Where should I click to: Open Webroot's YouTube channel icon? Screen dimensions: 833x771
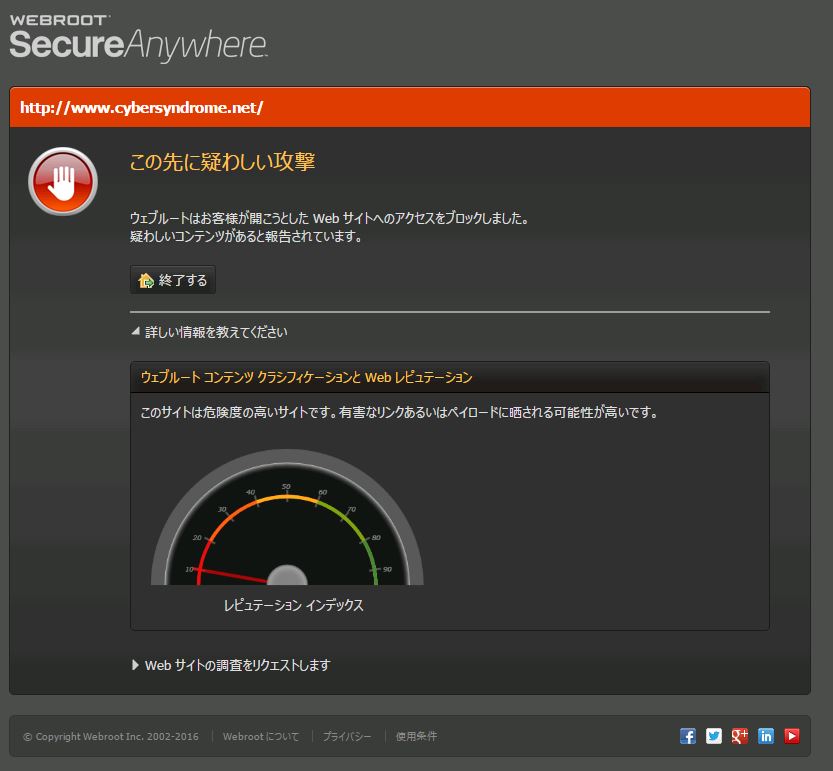[x=792, y=736]
